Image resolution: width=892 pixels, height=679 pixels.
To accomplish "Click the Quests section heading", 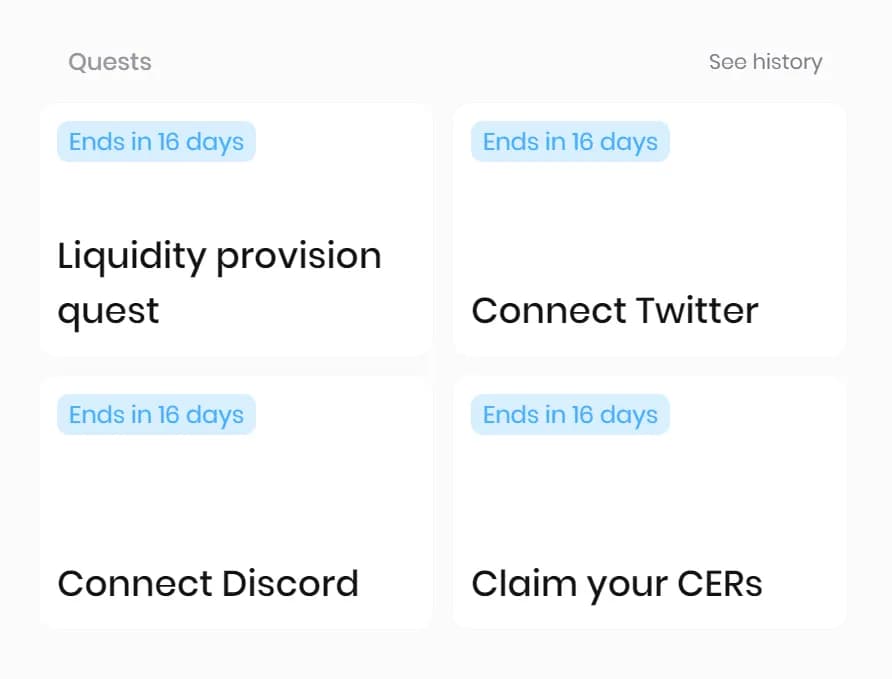I will (110, 62).
